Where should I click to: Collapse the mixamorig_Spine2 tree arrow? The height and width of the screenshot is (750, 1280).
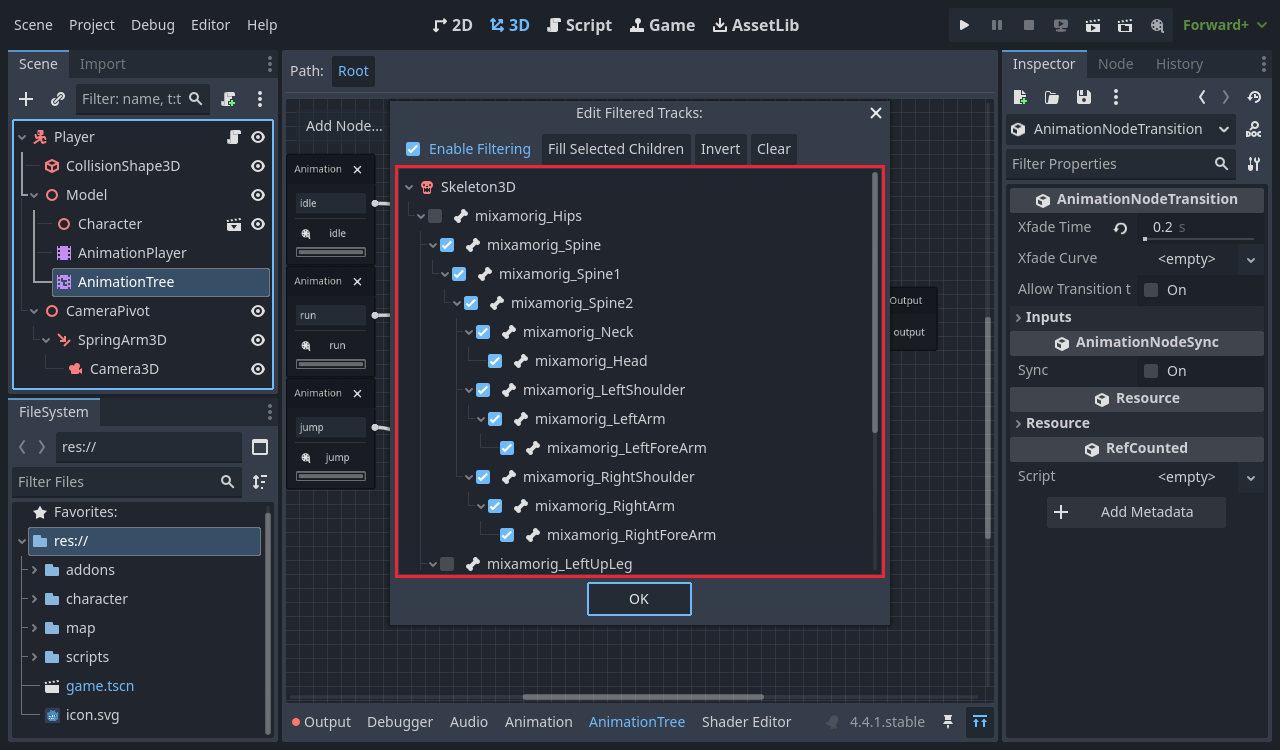pyautogui.click(x=457, y=303)
